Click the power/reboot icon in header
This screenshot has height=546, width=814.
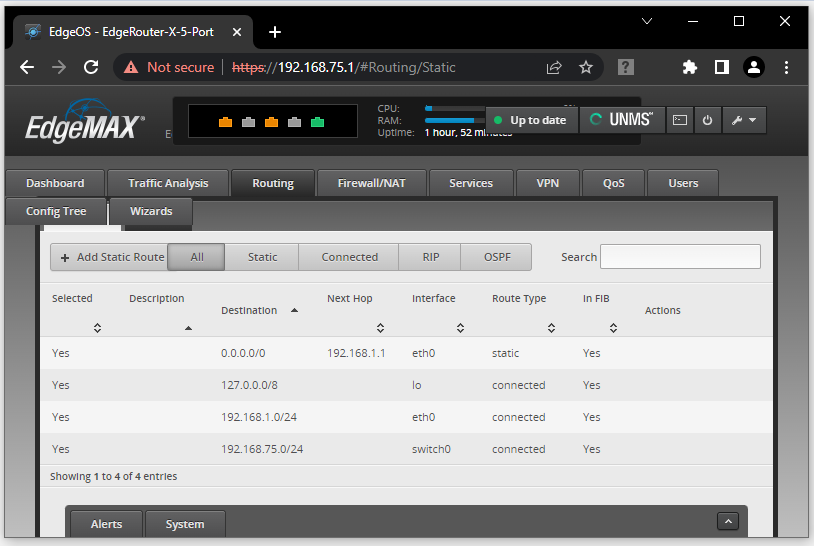(707, 120)
